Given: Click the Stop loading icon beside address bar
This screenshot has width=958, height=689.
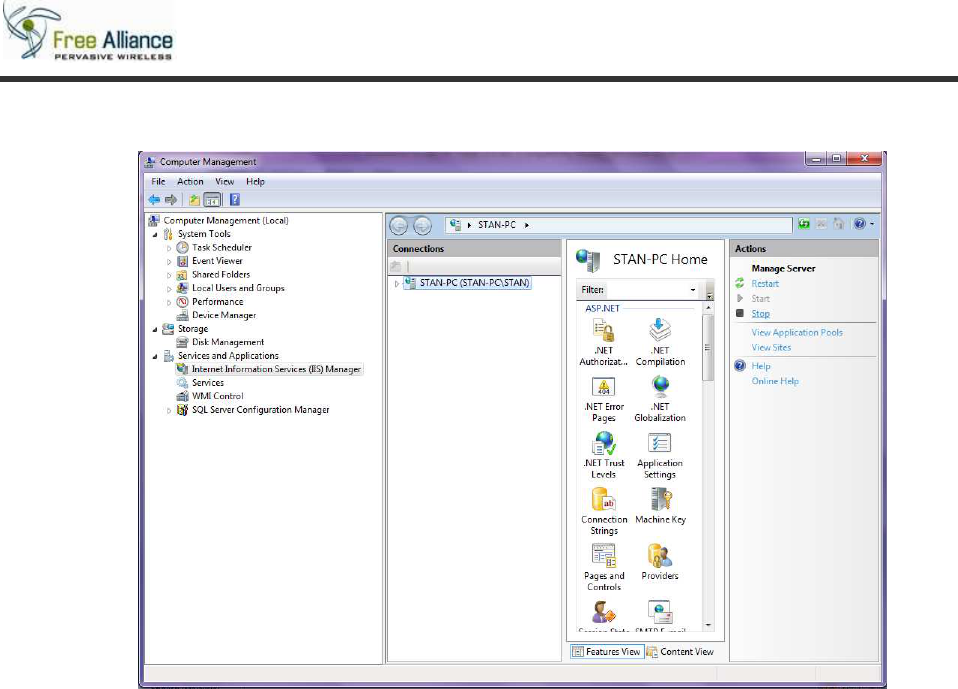Looking at the screenshot, I should pyautogui.click(x=822, y=224).
